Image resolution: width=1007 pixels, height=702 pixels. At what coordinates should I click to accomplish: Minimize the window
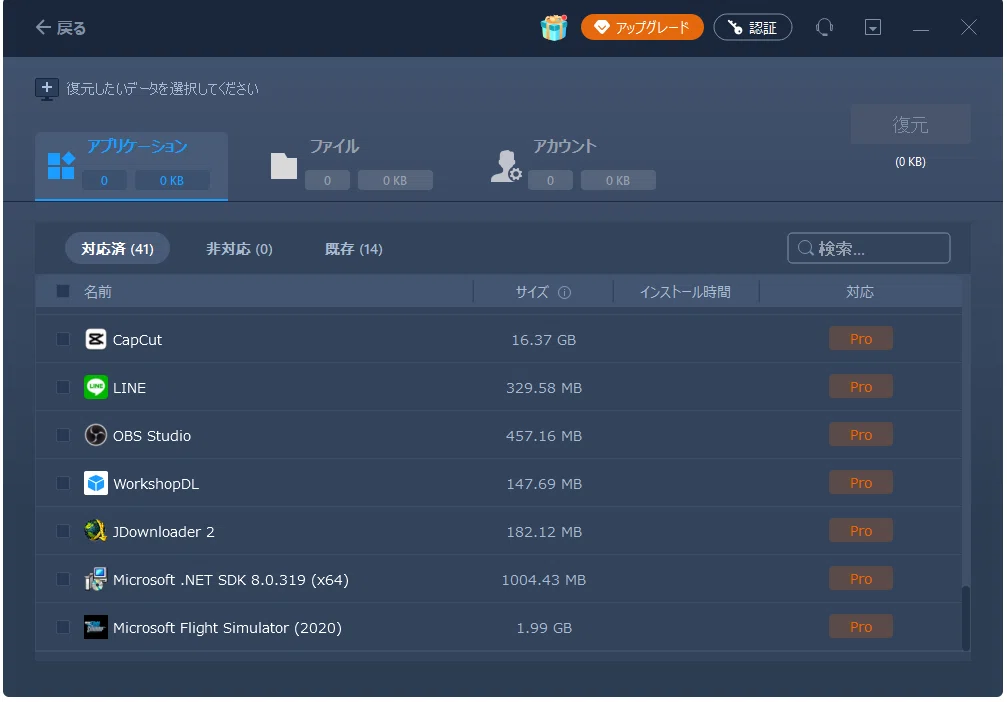921,28
